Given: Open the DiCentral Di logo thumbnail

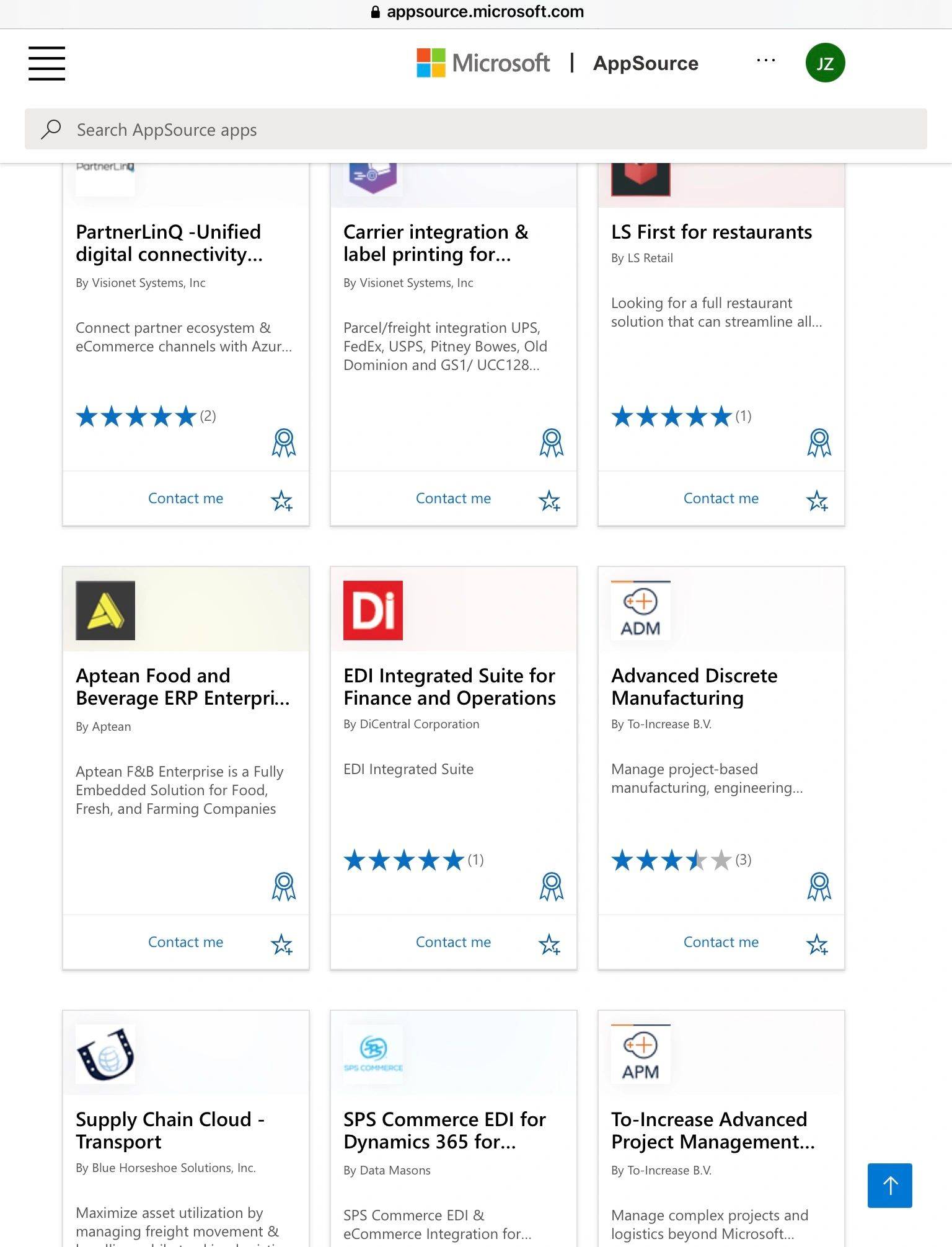Looking at the screenshot, I should pyautogui.click(x=373, y=610).
